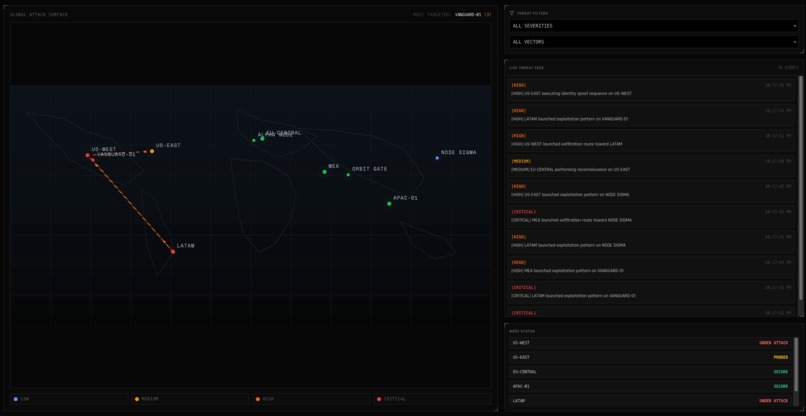Open feed event US-EAST identity spoof on US-WEST

(651, 89)
